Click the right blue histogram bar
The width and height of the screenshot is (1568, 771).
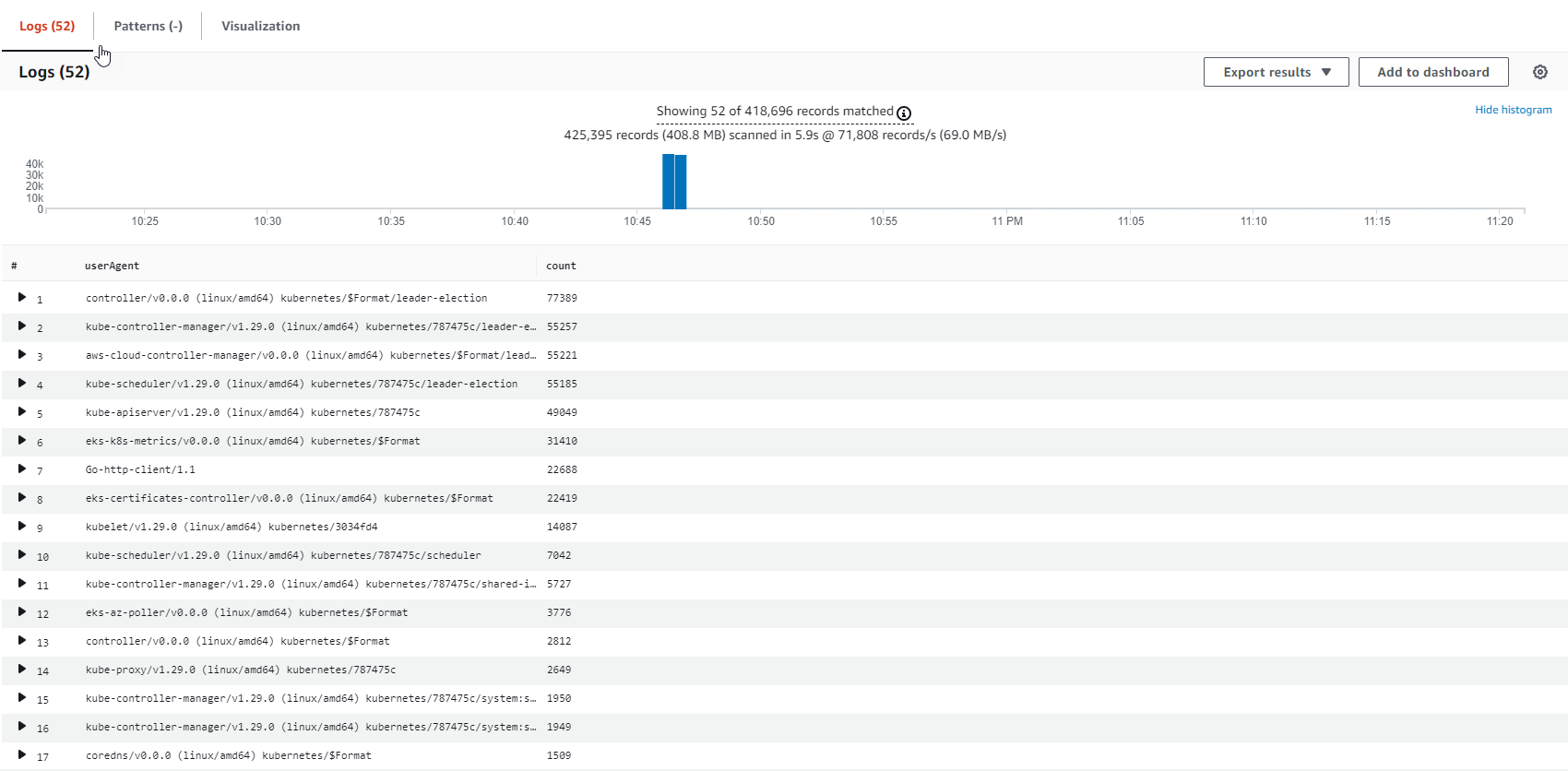click(x=681, y=182)
